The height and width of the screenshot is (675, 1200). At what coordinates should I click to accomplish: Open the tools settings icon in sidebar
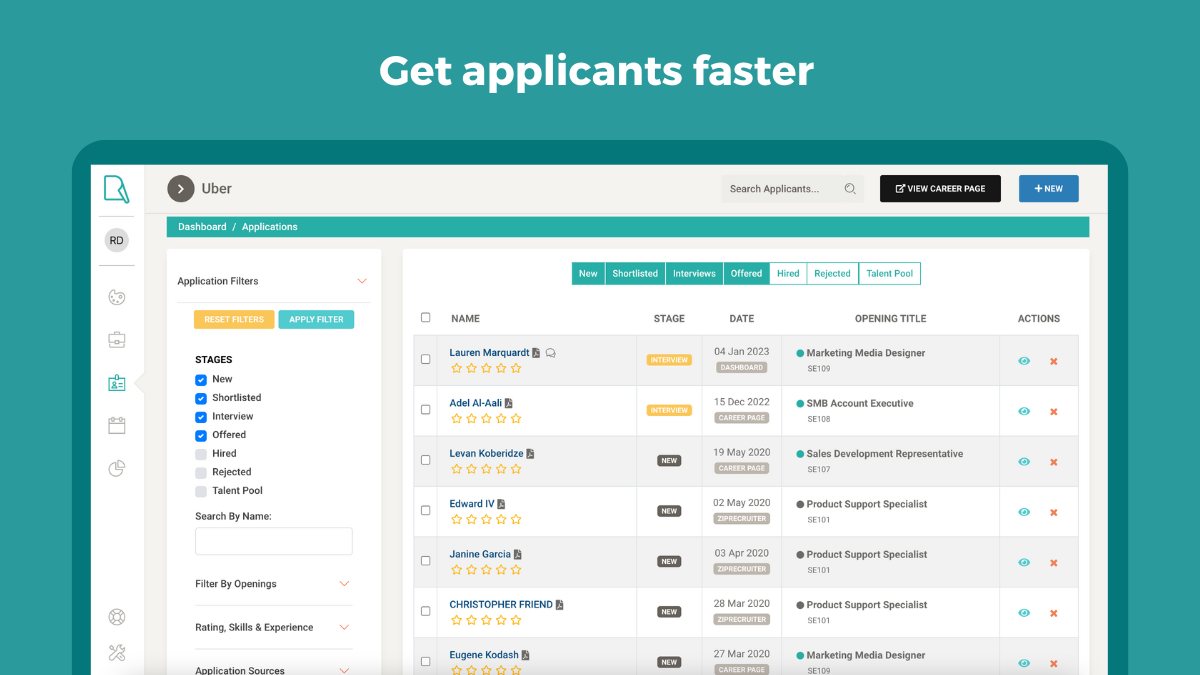[x=117, y=653]
